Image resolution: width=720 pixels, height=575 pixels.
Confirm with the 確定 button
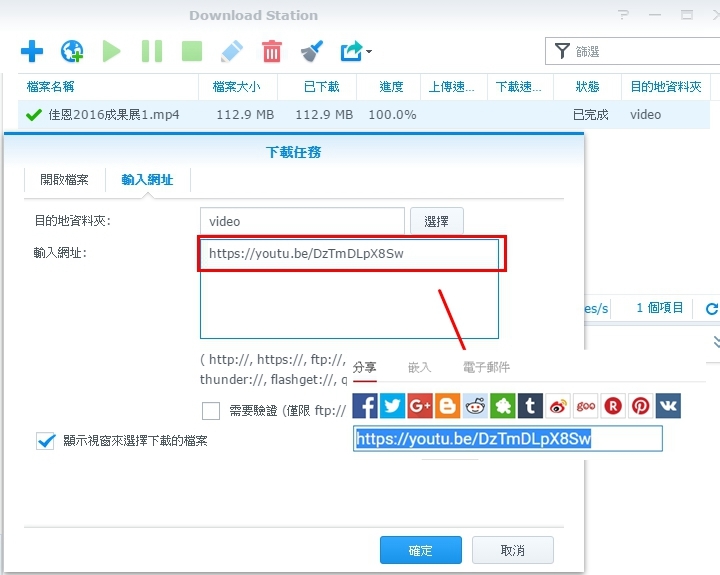(421, 550)
